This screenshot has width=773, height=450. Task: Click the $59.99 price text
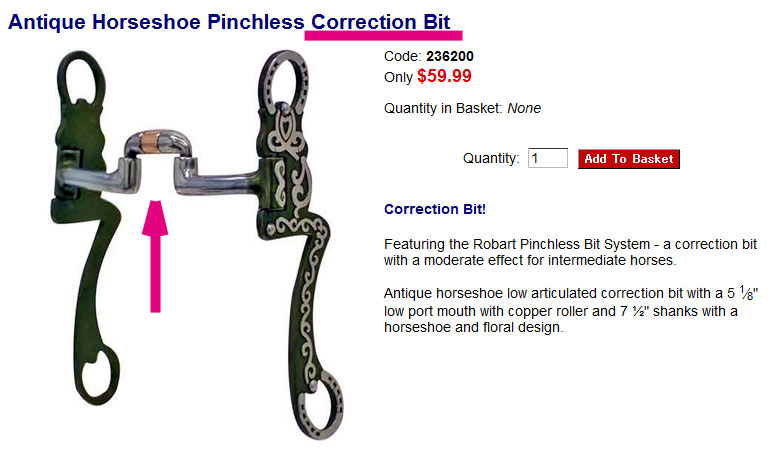tap(444, 76)
